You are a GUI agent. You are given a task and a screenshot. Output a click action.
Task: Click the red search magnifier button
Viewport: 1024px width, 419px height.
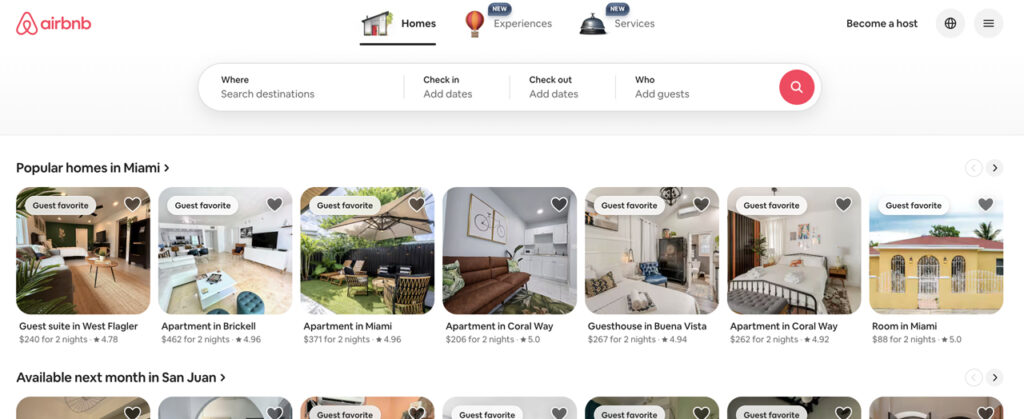pos(796,87)
